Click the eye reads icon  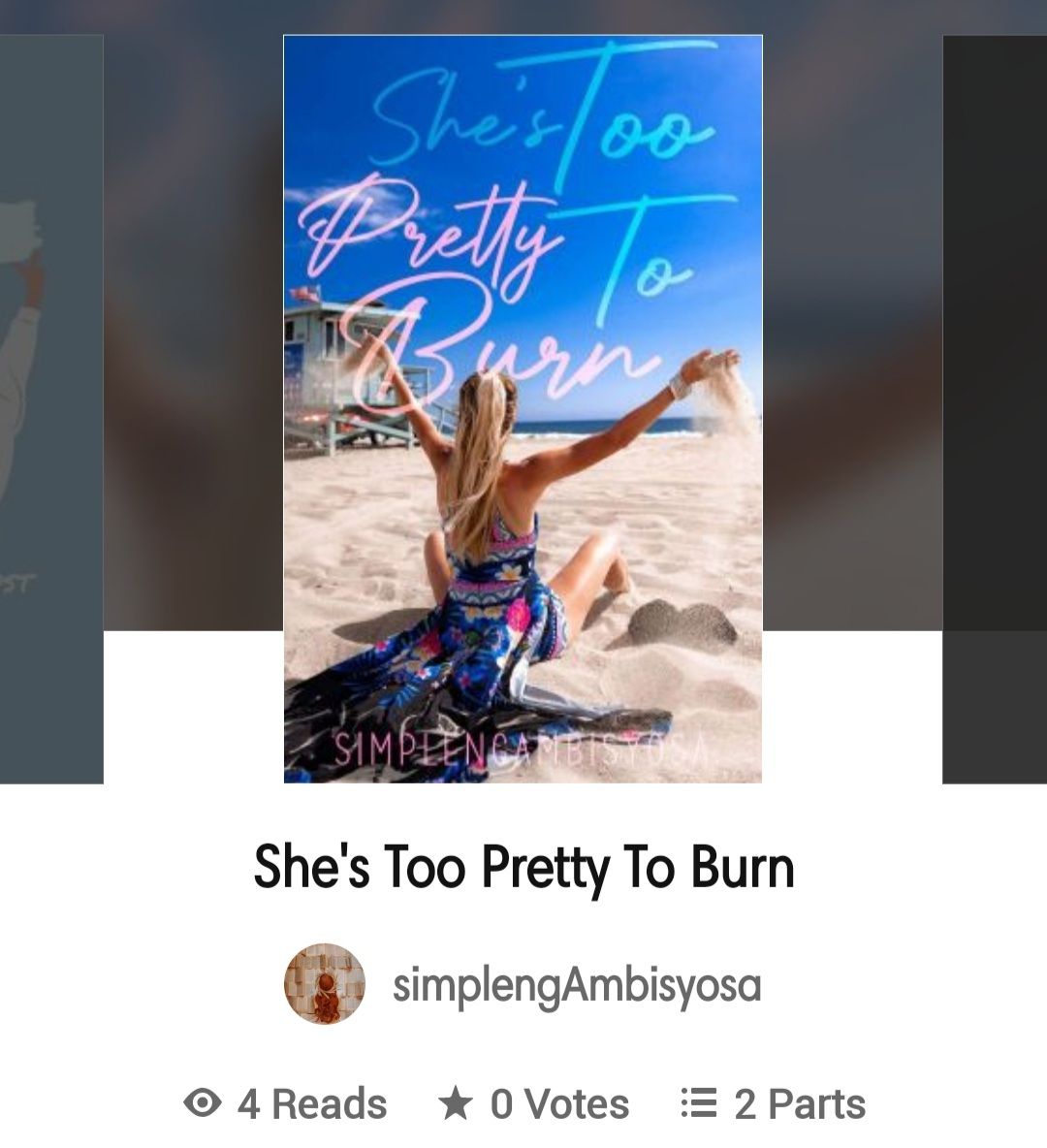(203, 1103)
